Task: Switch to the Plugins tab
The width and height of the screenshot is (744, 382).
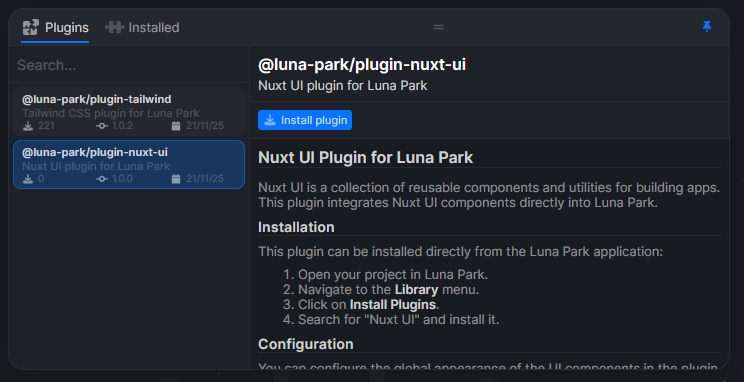Action: coord(55,28)
